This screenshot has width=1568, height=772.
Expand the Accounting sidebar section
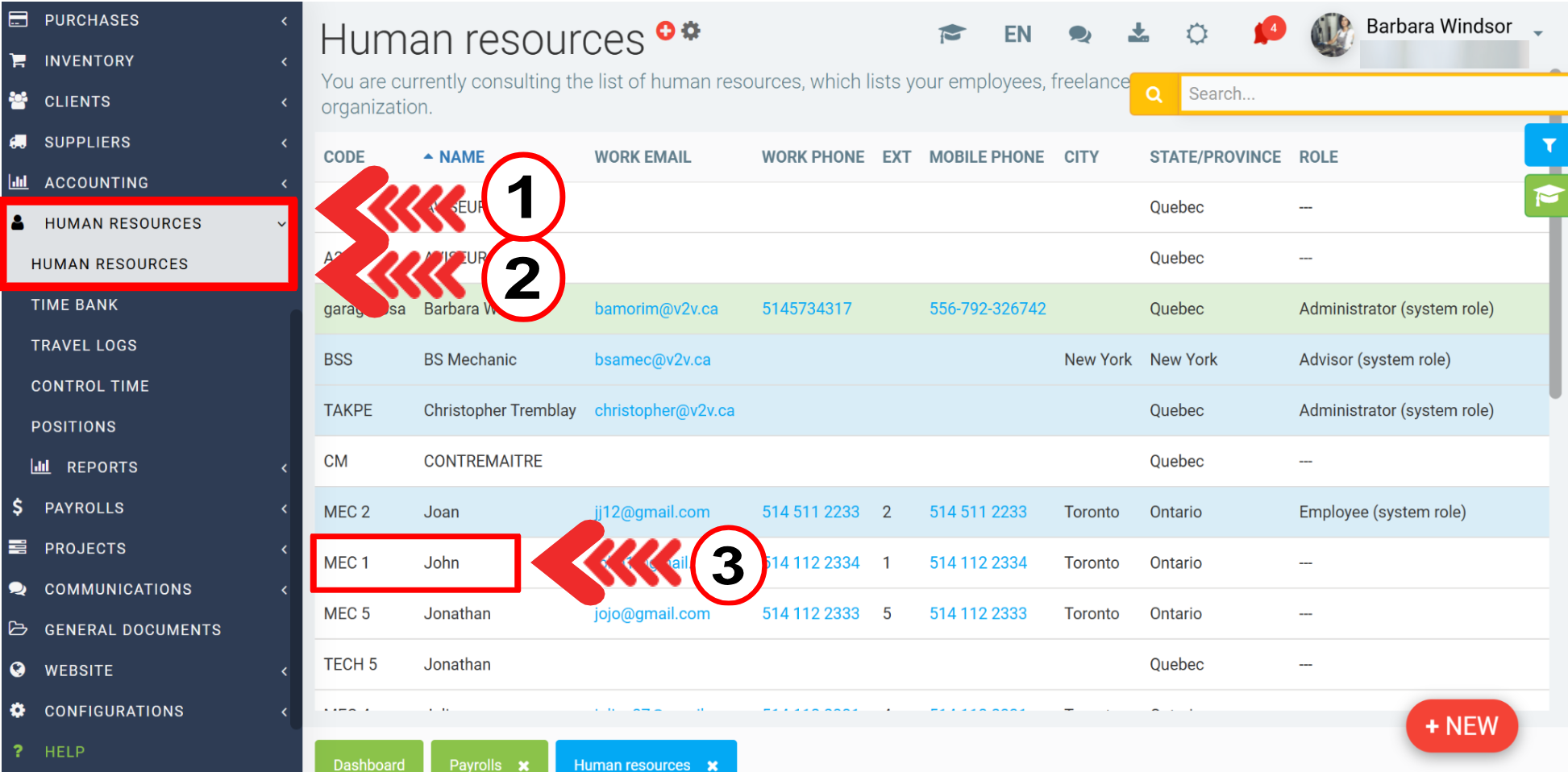(x=96, y=183)
